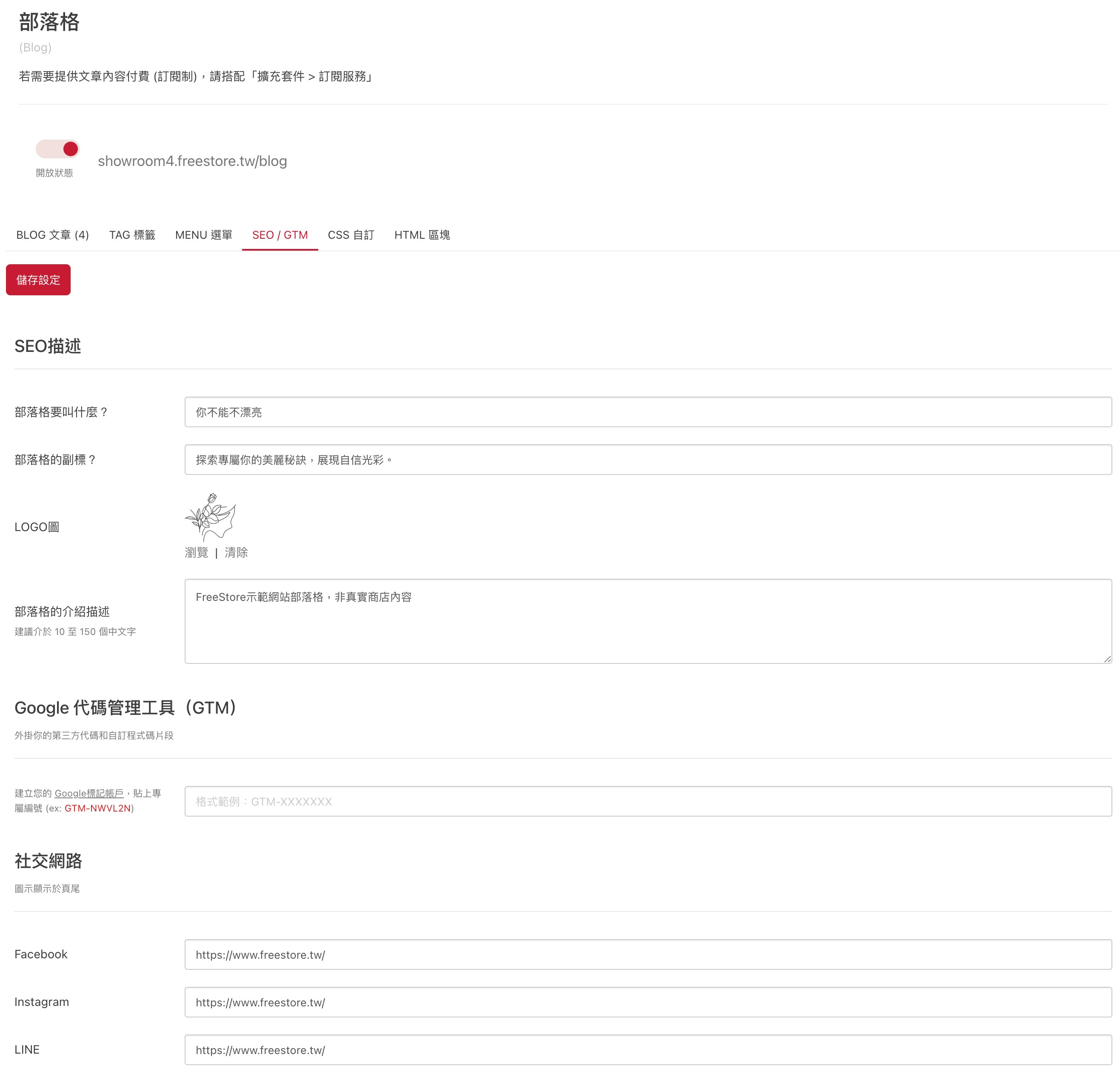Toggle the 開放狀態 blog switch
The image size is (1120, 1080).
tap(57, 149)
